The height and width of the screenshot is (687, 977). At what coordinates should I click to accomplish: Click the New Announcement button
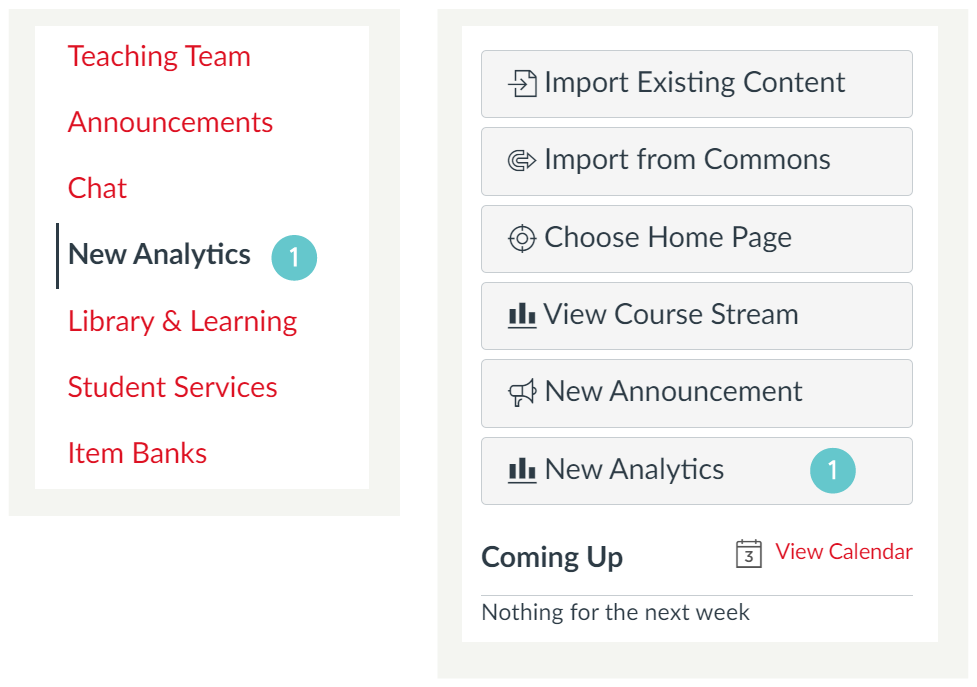click(x=696, y=393)
